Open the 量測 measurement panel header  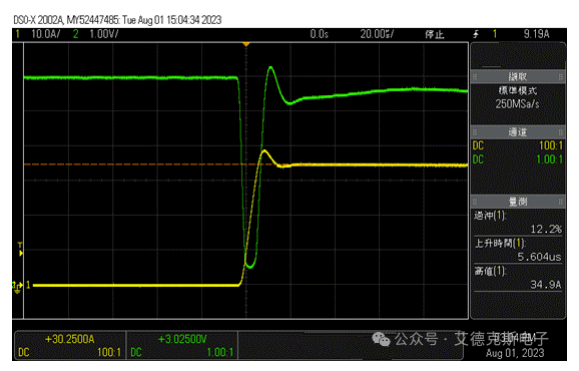pyautogui.click(x=518, y=201)
